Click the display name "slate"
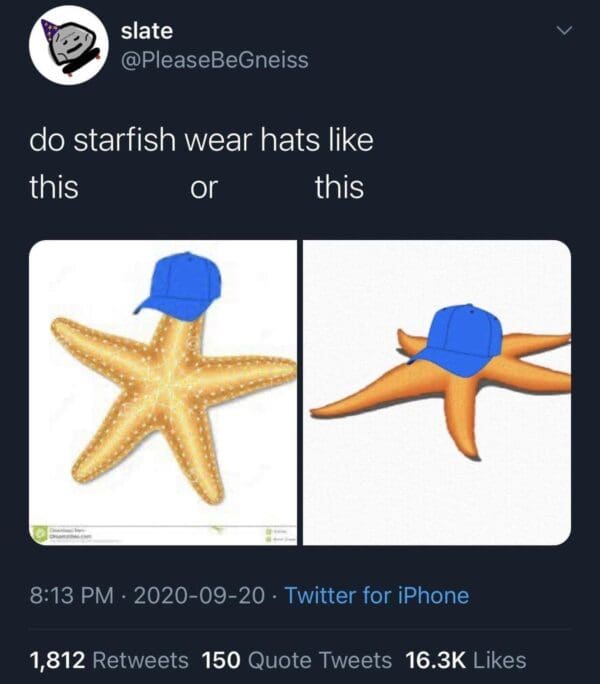 (146, 31)
